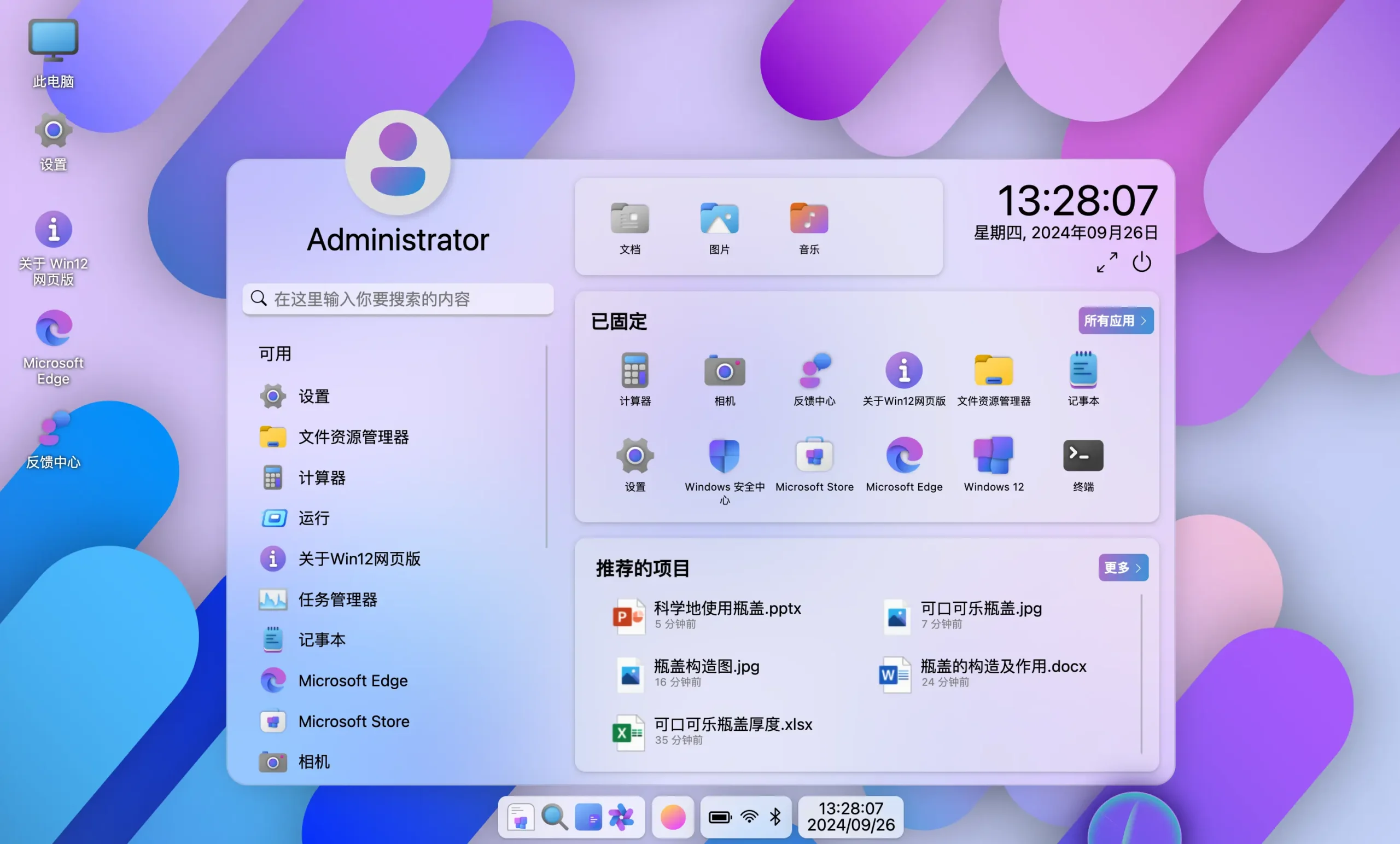The image size is (1400, 844).
Task: Open 反馈中心 in the 已固定 grid
Action: (x=814, y=379)
